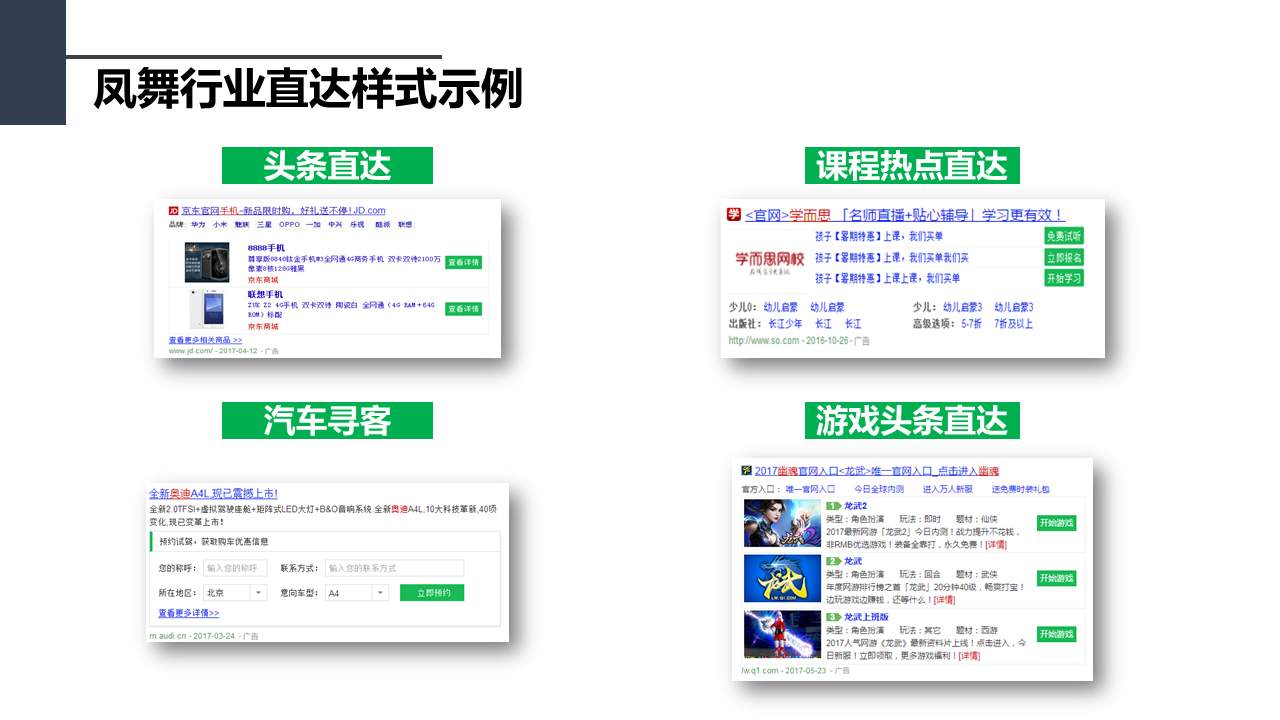Screen dimensions: 1280x720
Task: Open the 查看更多详情 link
Action: click(188, 613)
